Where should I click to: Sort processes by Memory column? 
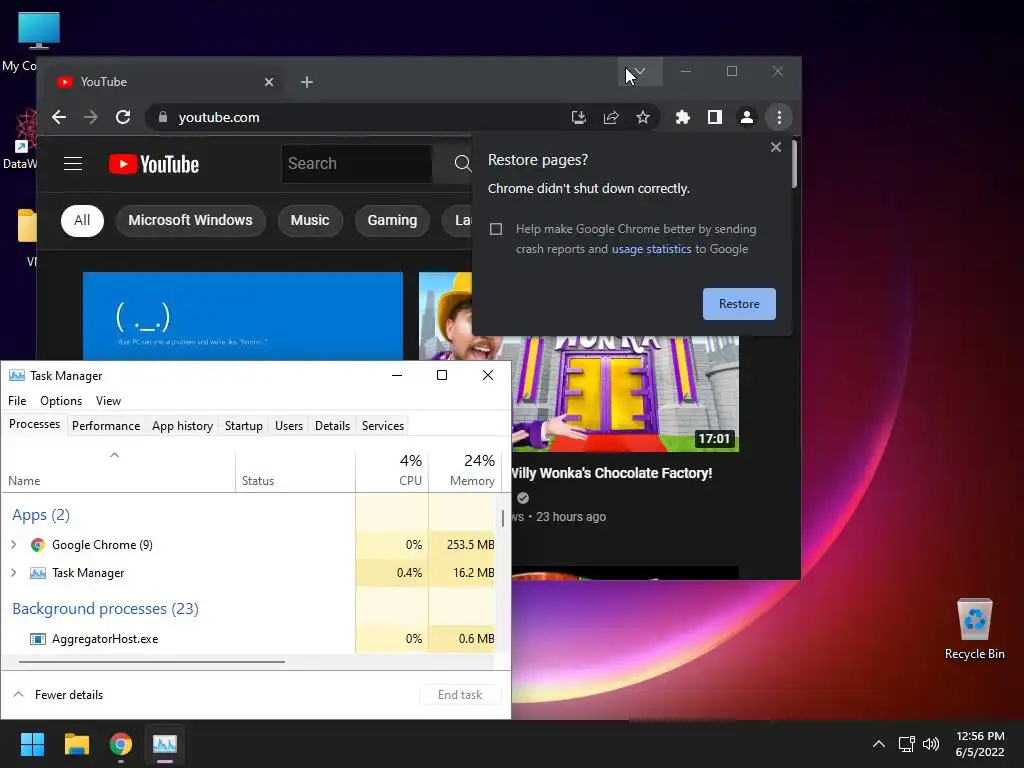coord(464,472)
